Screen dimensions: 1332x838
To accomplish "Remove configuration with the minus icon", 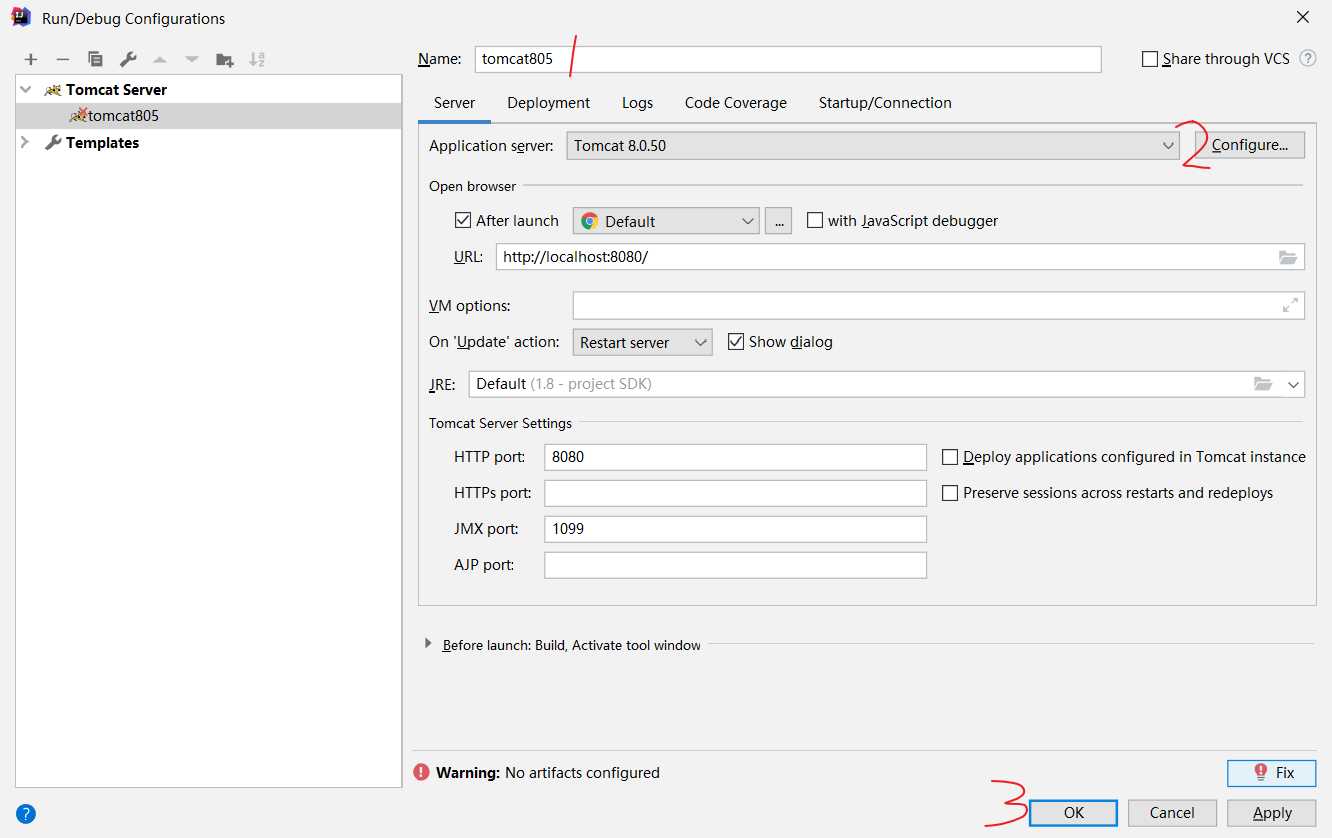I will tap(62, 60).
